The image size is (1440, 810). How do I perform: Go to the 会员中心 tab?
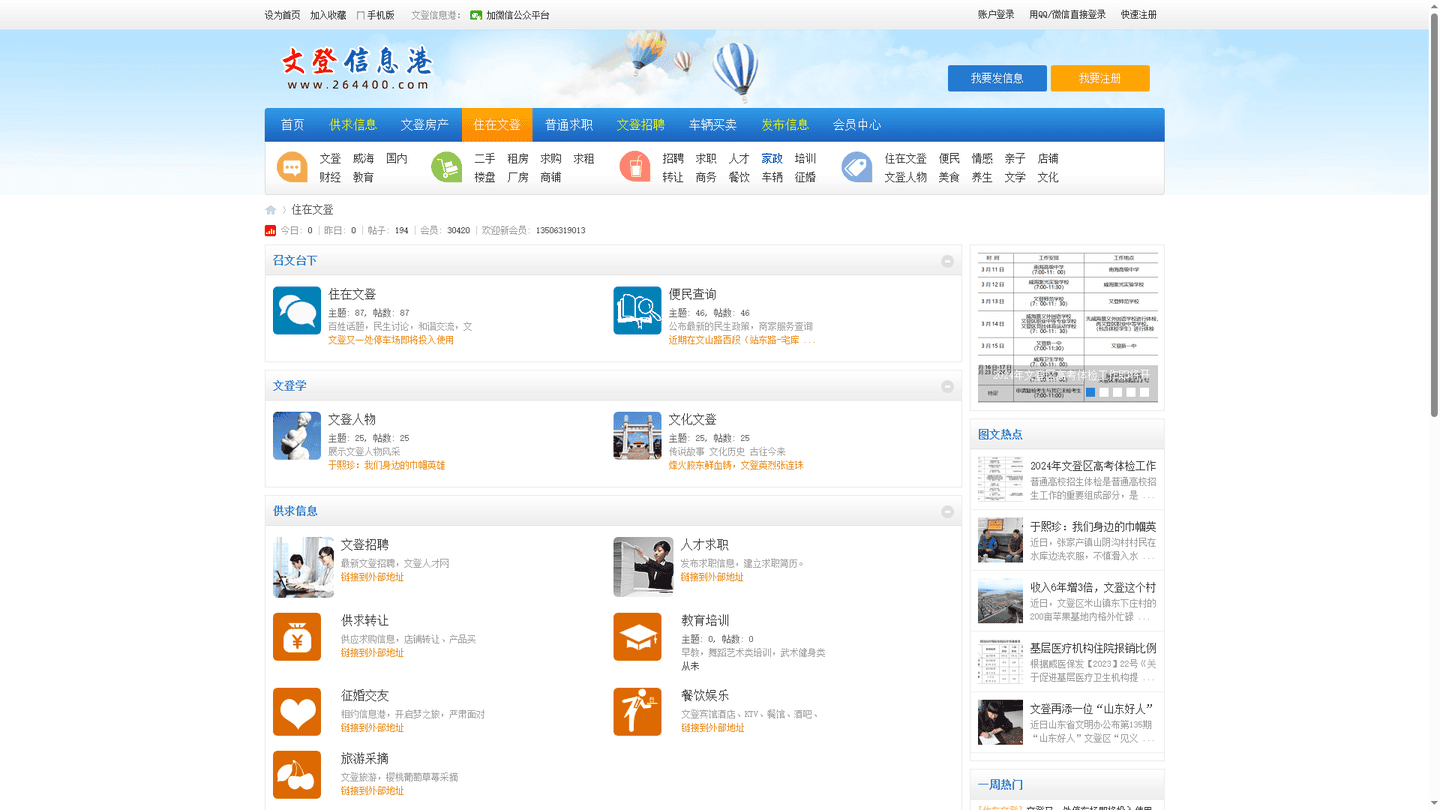pos(857,125)
